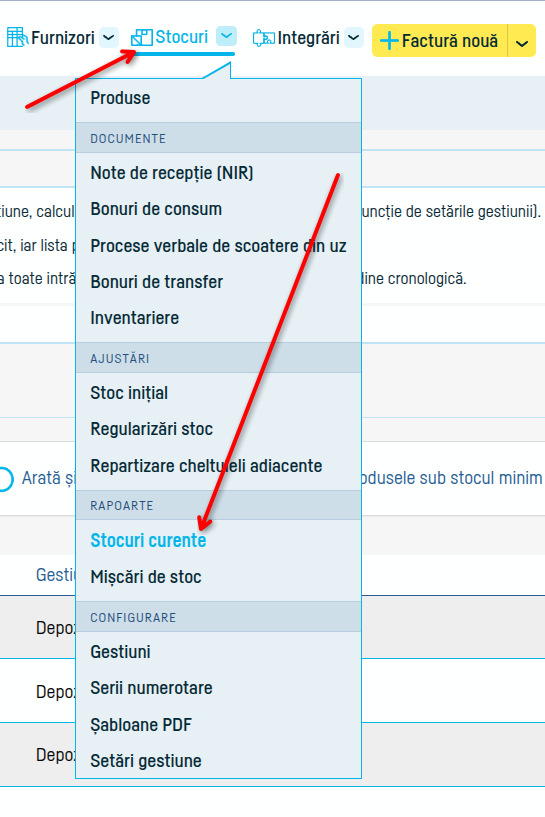Select Procese verbale de scoatere din uz

pos(218,245)
